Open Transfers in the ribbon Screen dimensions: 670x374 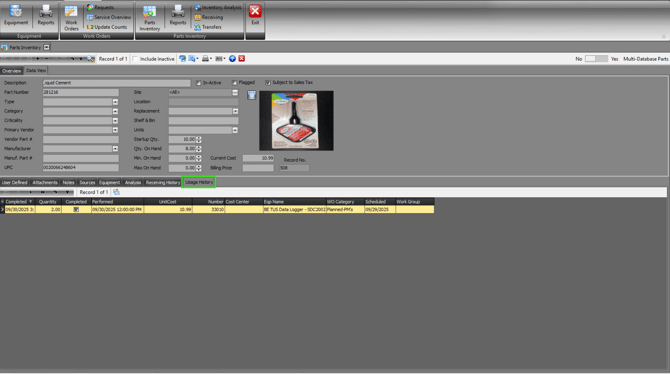click(x=208, y=27)
